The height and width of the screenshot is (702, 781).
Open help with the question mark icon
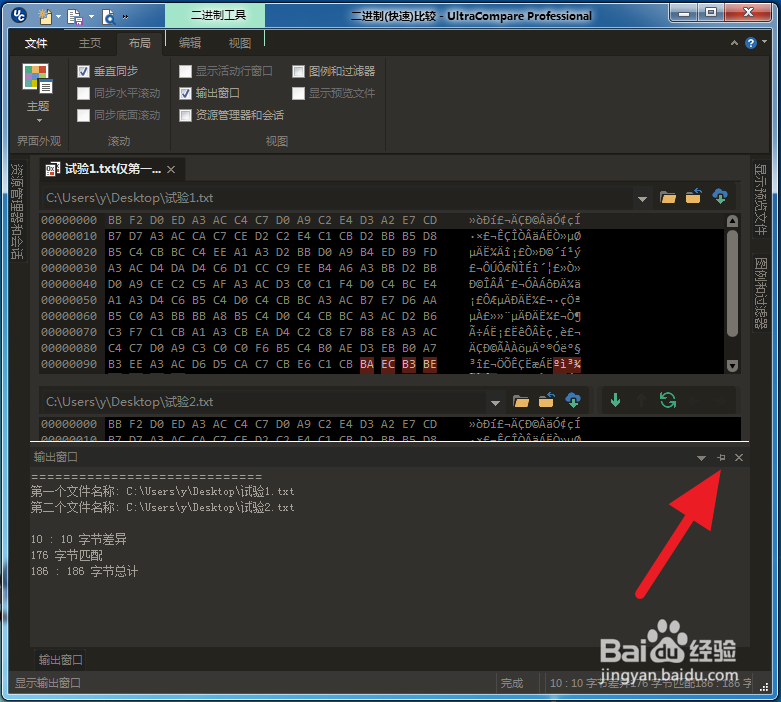(751, 43)
